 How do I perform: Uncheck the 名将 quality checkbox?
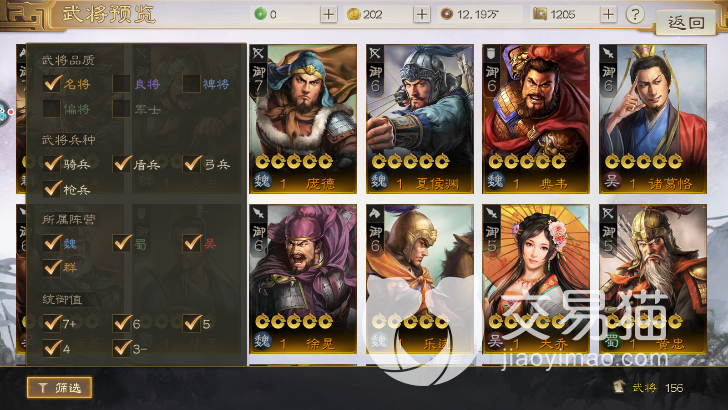[x=52, y=84]
